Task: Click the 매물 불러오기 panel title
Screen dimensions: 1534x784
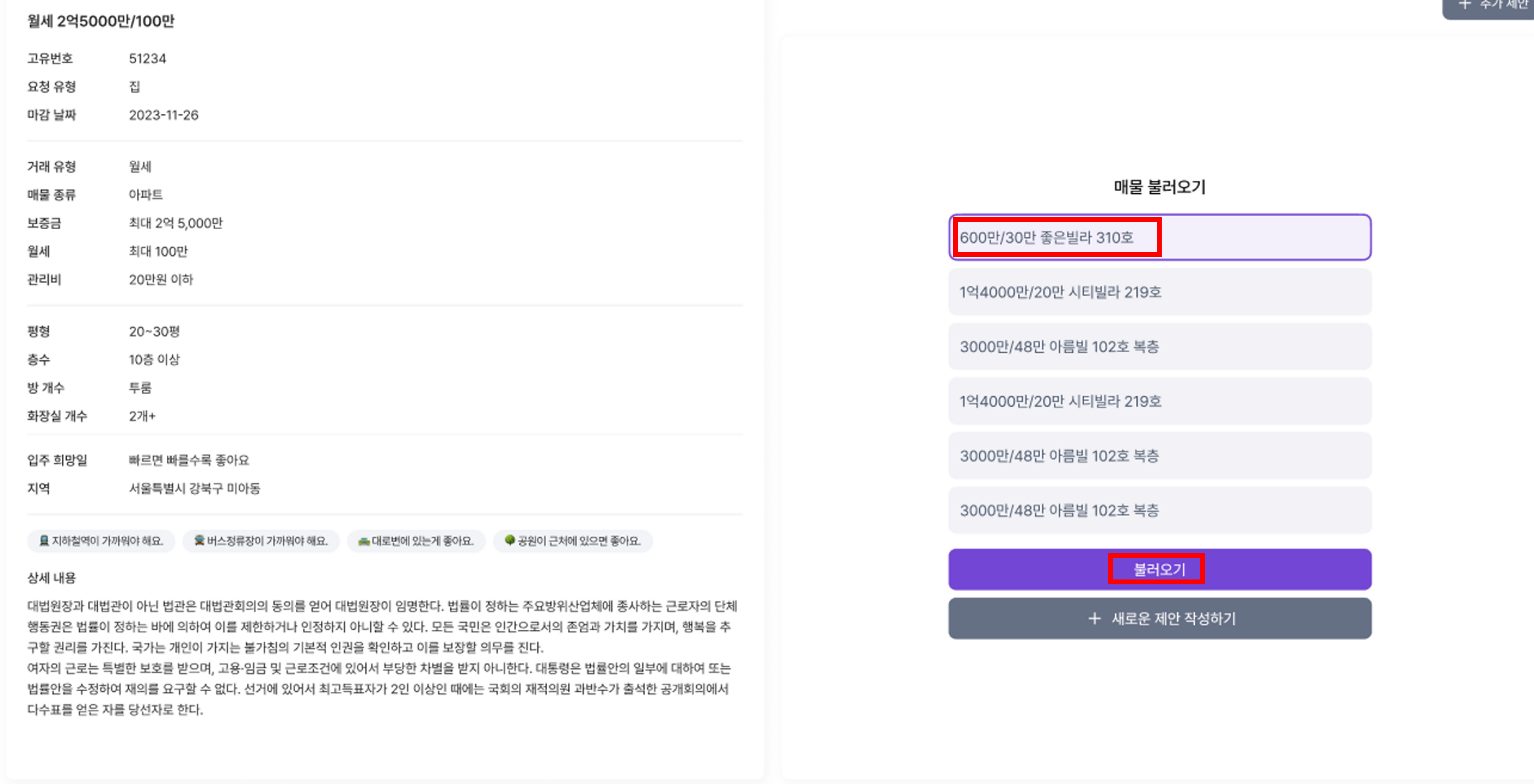Action: pos(1160,187)
